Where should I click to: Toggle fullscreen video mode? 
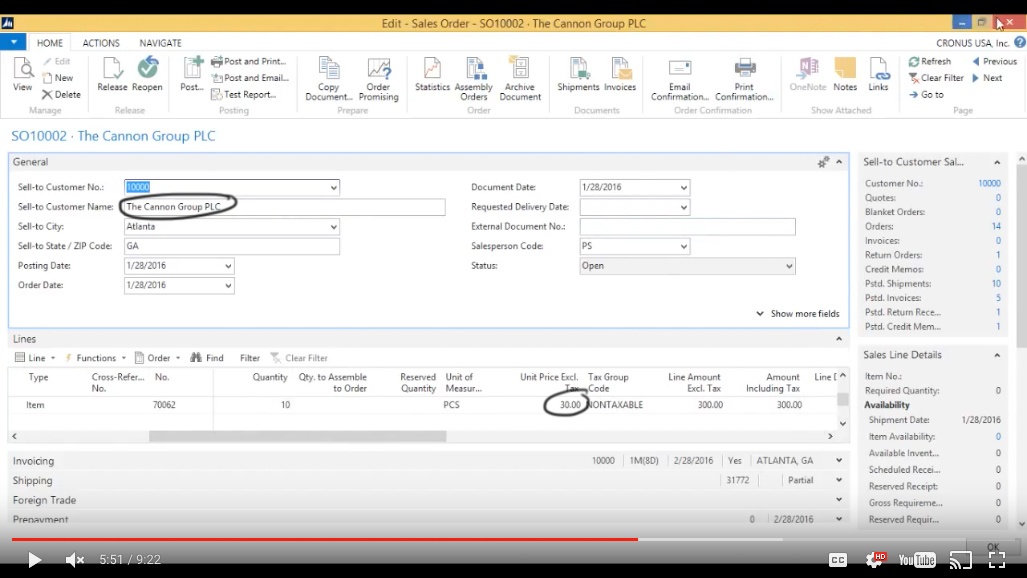click(x=996, y=560)
